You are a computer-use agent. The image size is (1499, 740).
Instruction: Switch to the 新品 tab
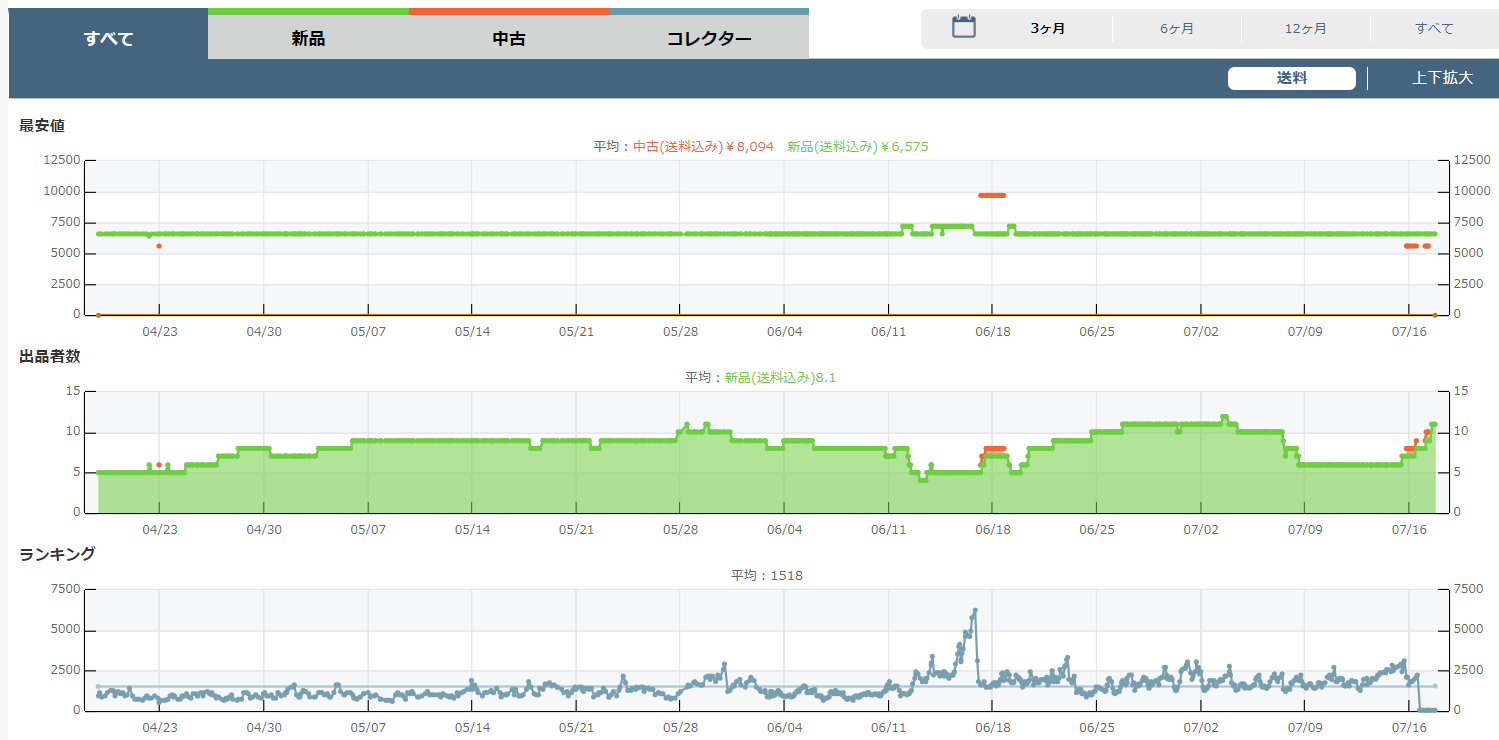pyautogui.click(x=308, y=39)
